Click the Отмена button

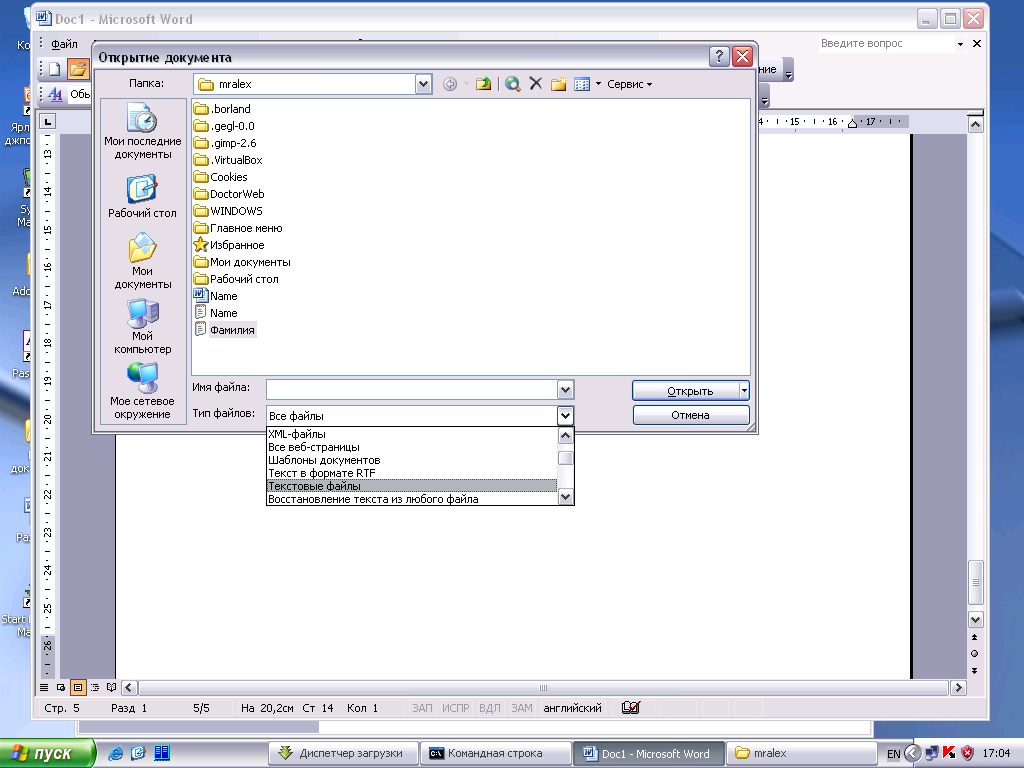(691, 415)
